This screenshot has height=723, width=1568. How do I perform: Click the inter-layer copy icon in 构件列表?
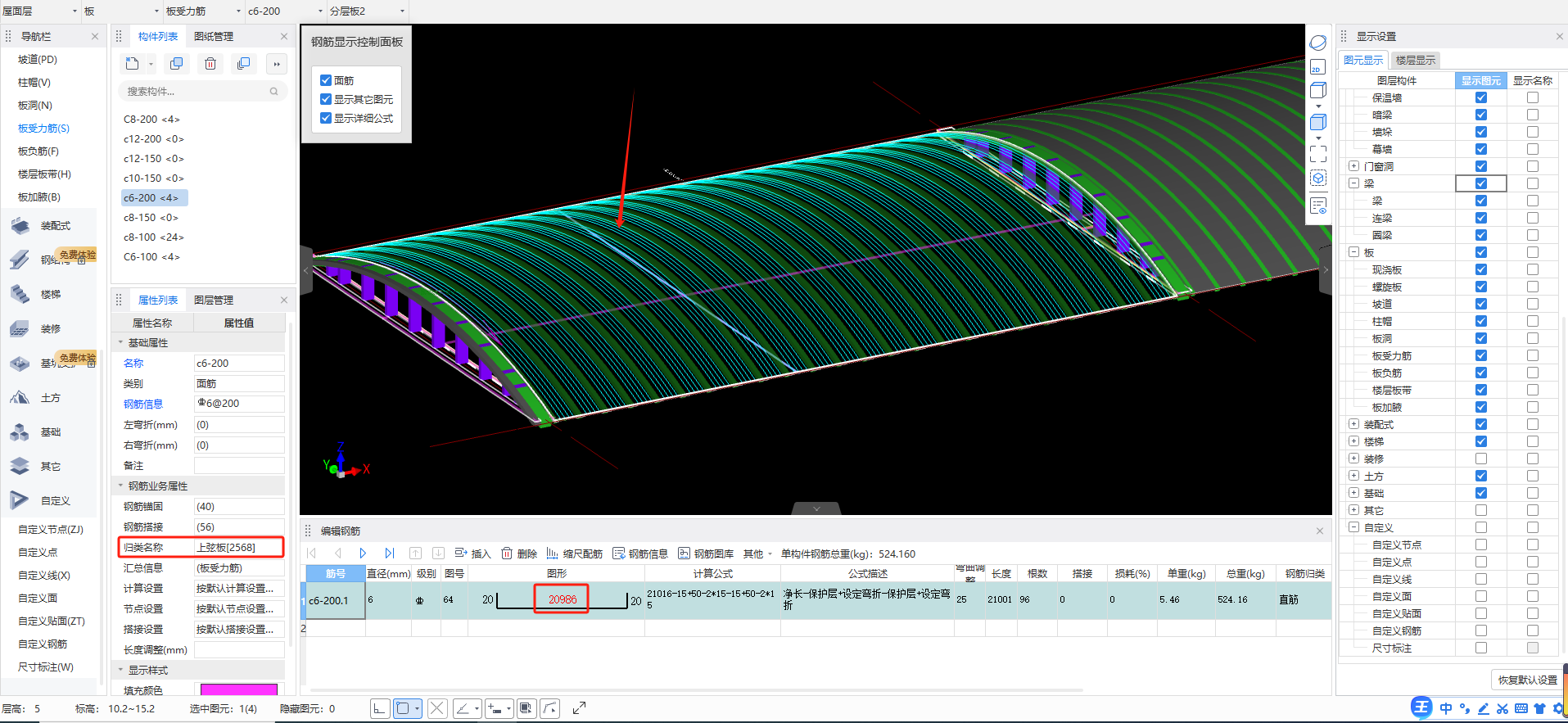pyautogui.click(x=243, y=64)
